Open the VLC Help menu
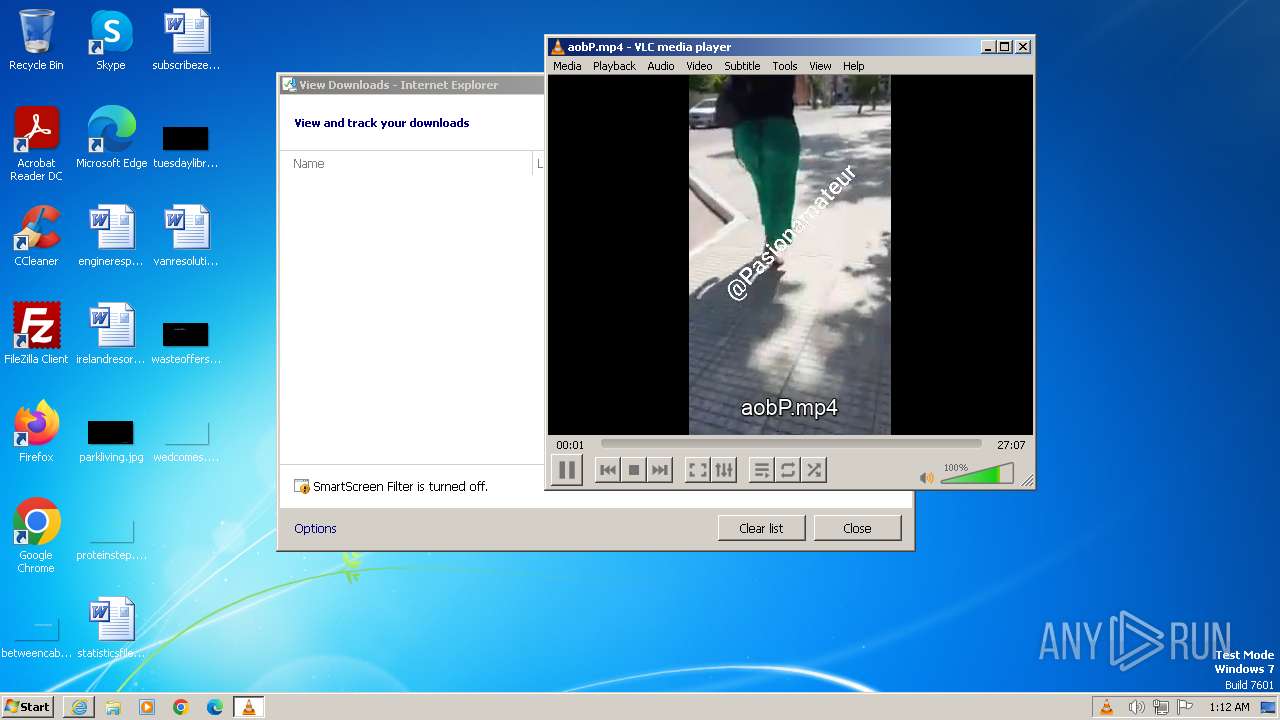This screenshot has height=720, width=1280. point(853,66)
